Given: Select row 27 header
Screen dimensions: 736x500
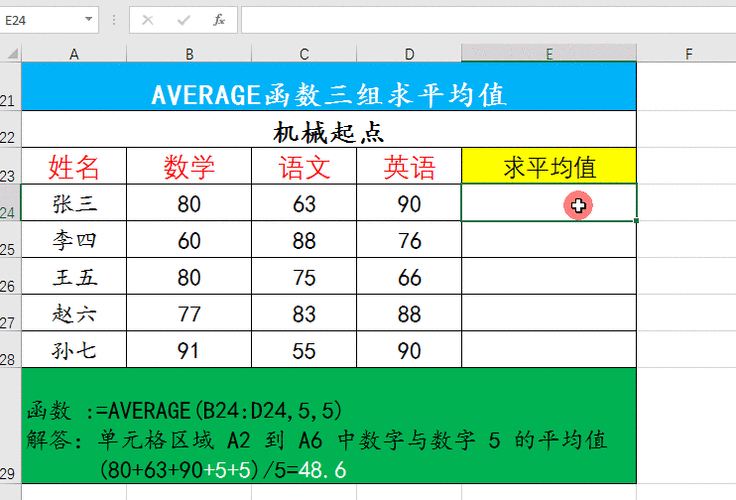Looking at the screenshot, I should [10, 313].
